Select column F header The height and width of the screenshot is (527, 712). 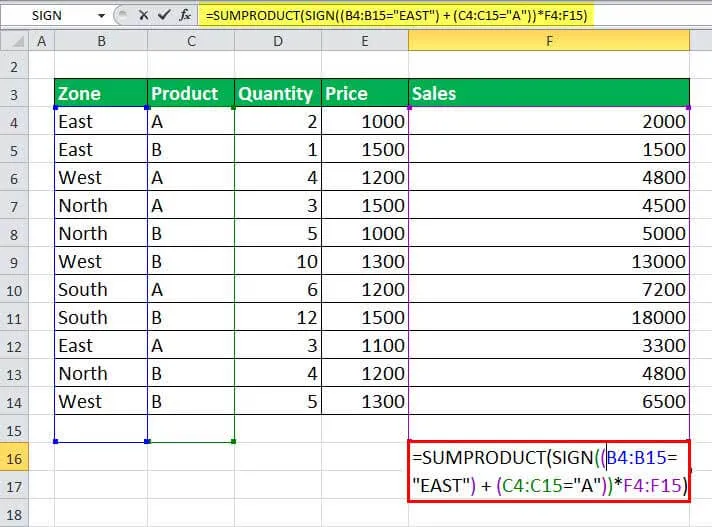(x=549, y=41)
